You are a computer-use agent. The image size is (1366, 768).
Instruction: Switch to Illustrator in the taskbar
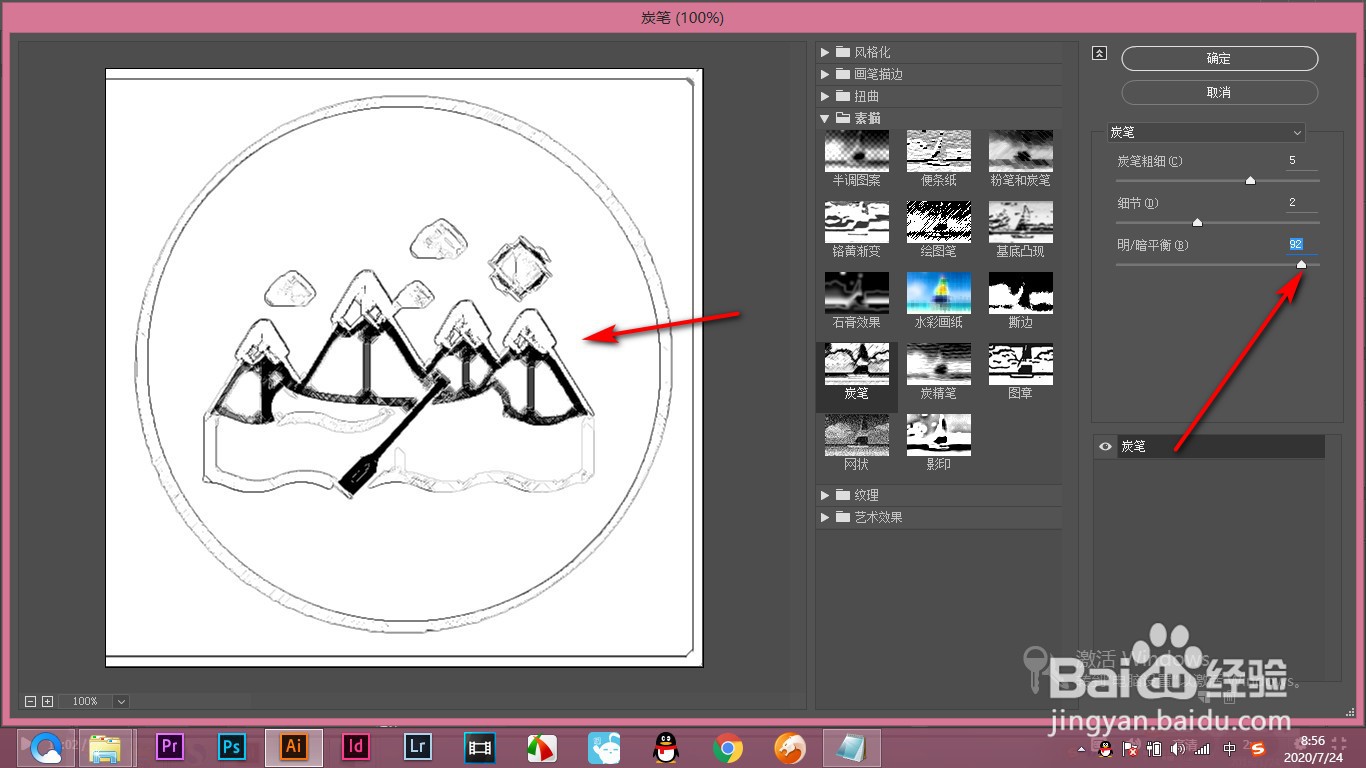pos(294,746)
